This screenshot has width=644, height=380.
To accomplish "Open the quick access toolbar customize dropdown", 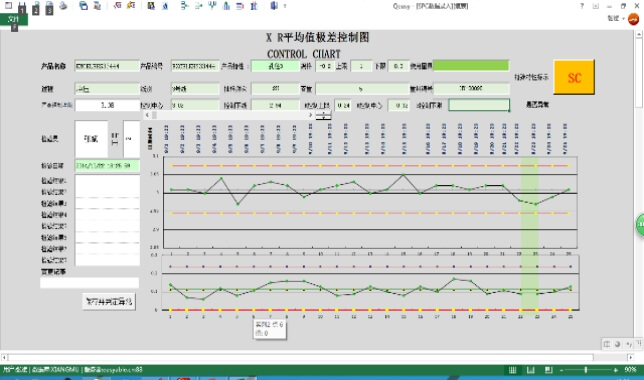I will [285, 6].
